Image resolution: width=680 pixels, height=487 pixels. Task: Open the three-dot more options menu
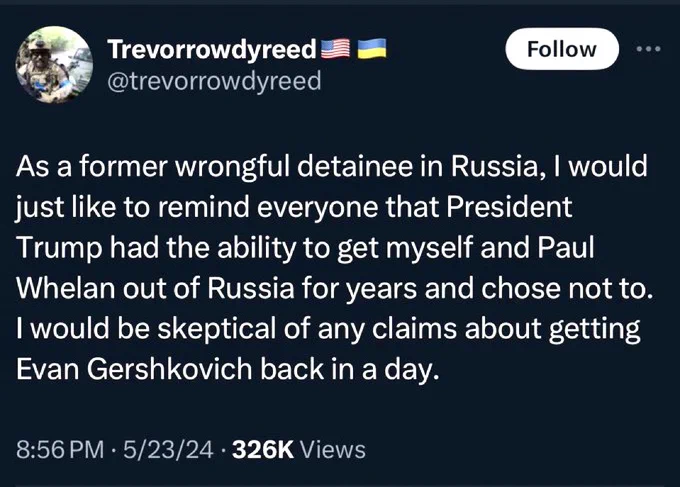(649, 49)
